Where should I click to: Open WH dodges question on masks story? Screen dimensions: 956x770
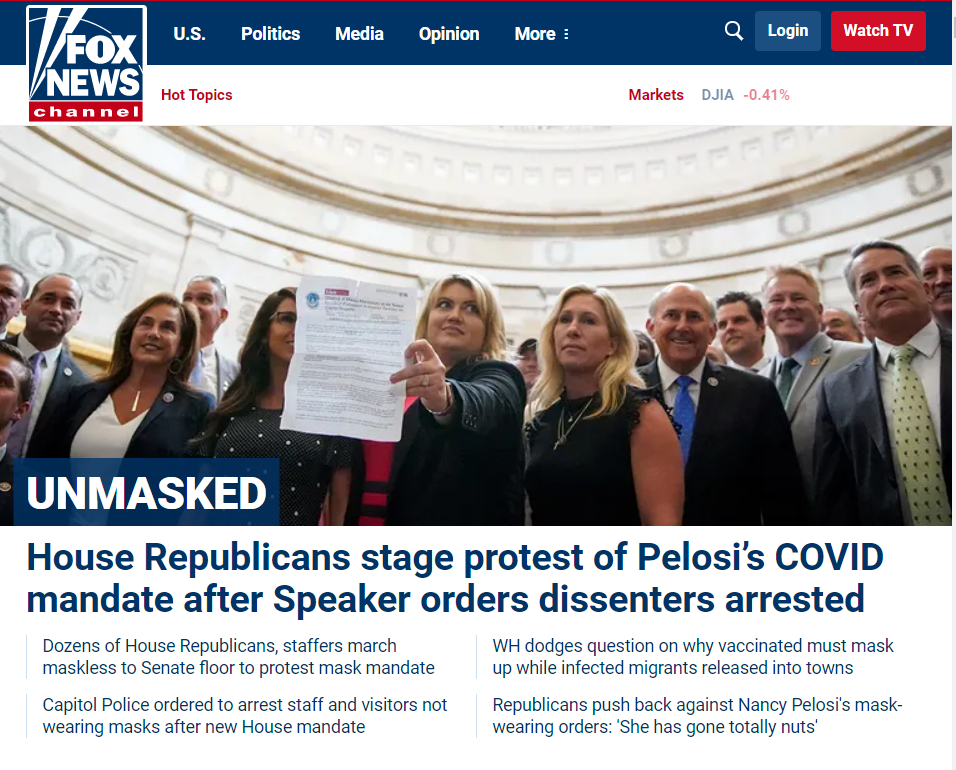pyautogui.click(x=693, y=657)
